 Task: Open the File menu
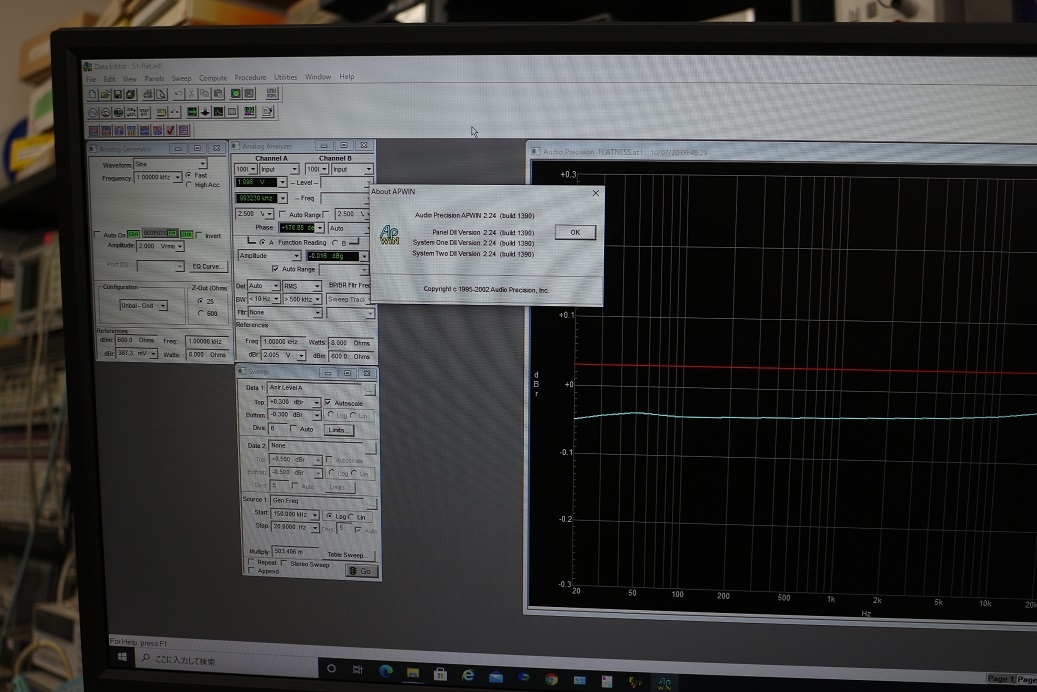91,79
